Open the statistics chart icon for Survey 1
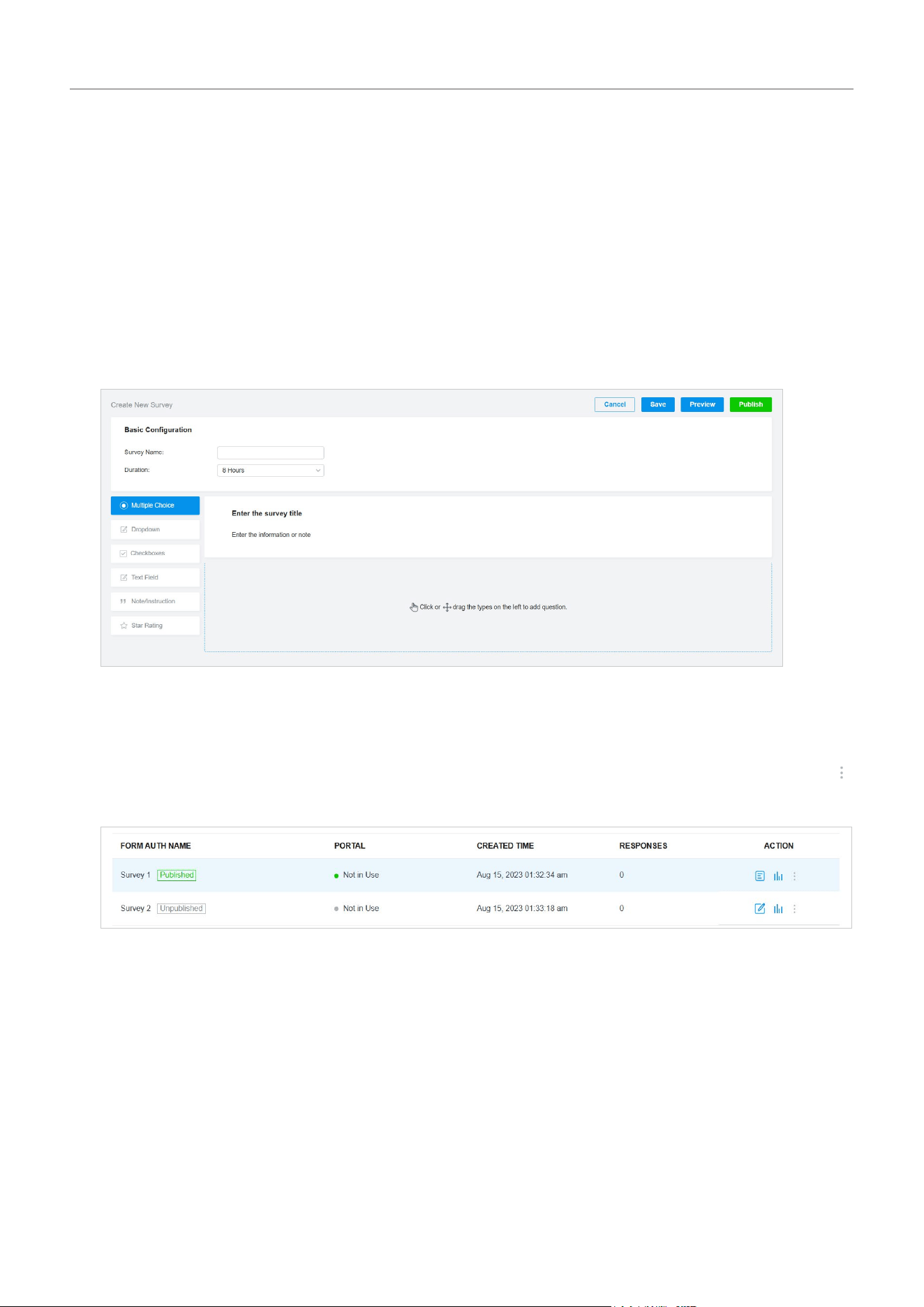The width and height of the screenshot is (924, 1307). [x=778, y=876]
